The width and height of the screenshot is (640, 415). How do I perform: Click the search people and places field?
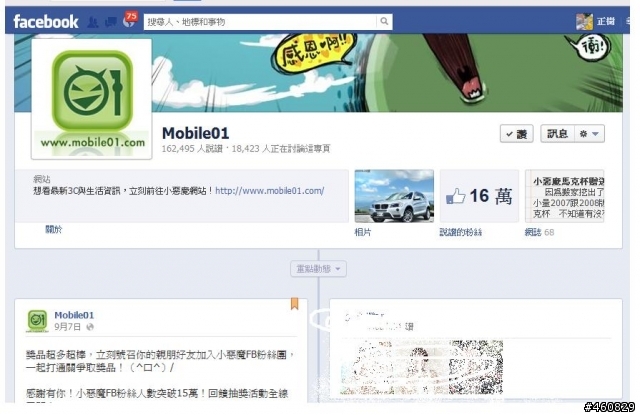coord(260,22)
